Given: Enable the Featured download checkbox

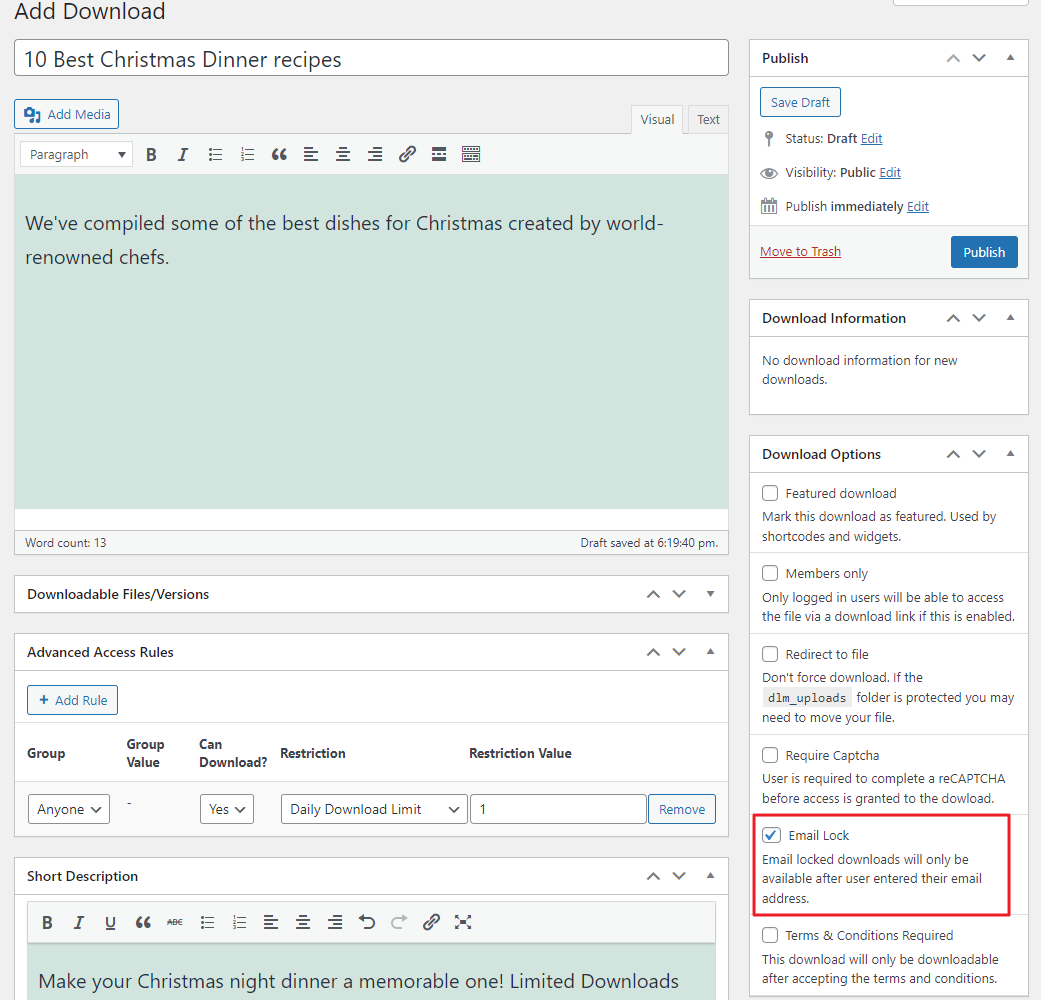Looking at the screenshot, I should 770,493.
